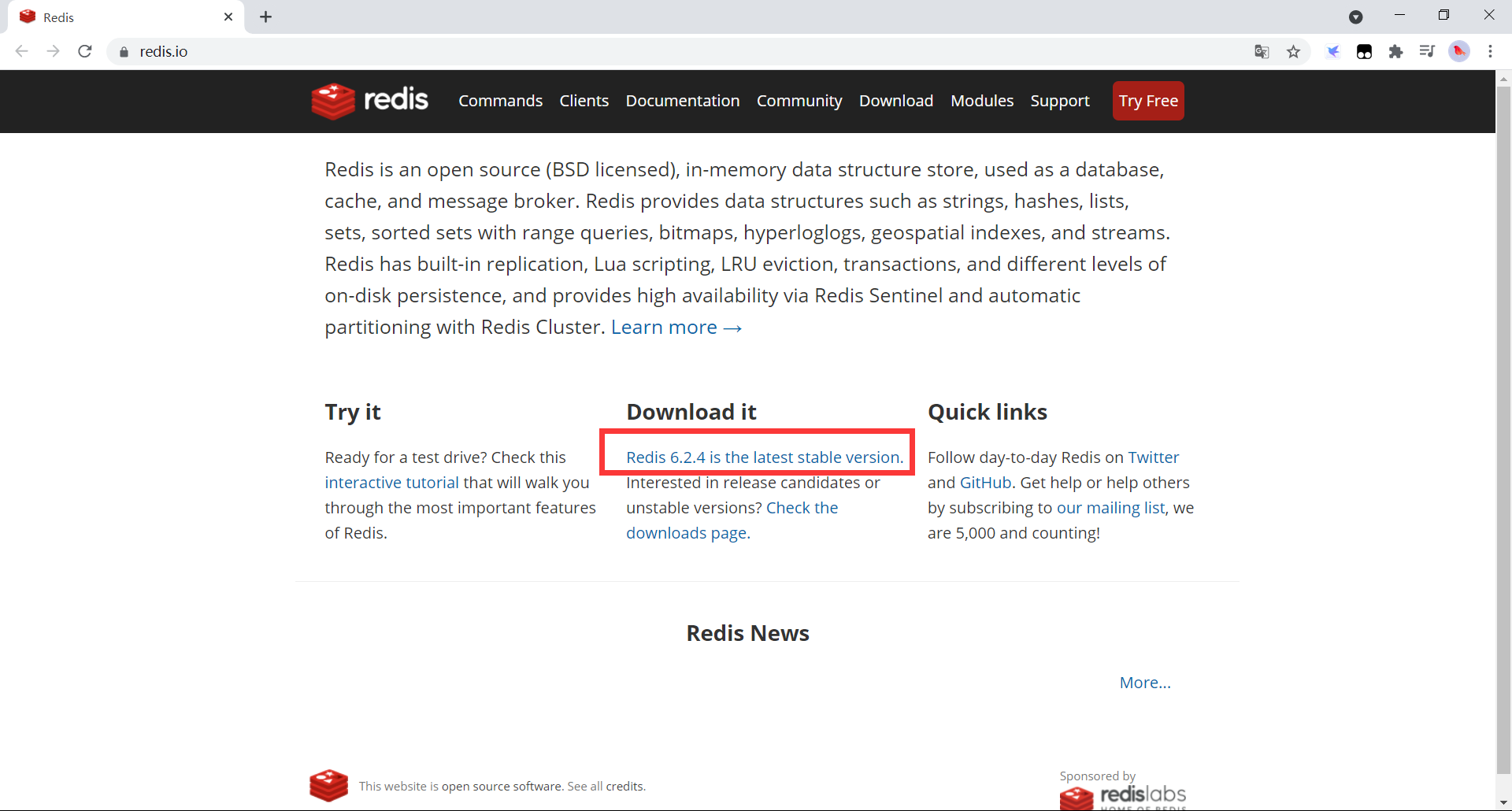The image size is (1512, 811).
Task: Click the Quick links heading
Action: 988,412
